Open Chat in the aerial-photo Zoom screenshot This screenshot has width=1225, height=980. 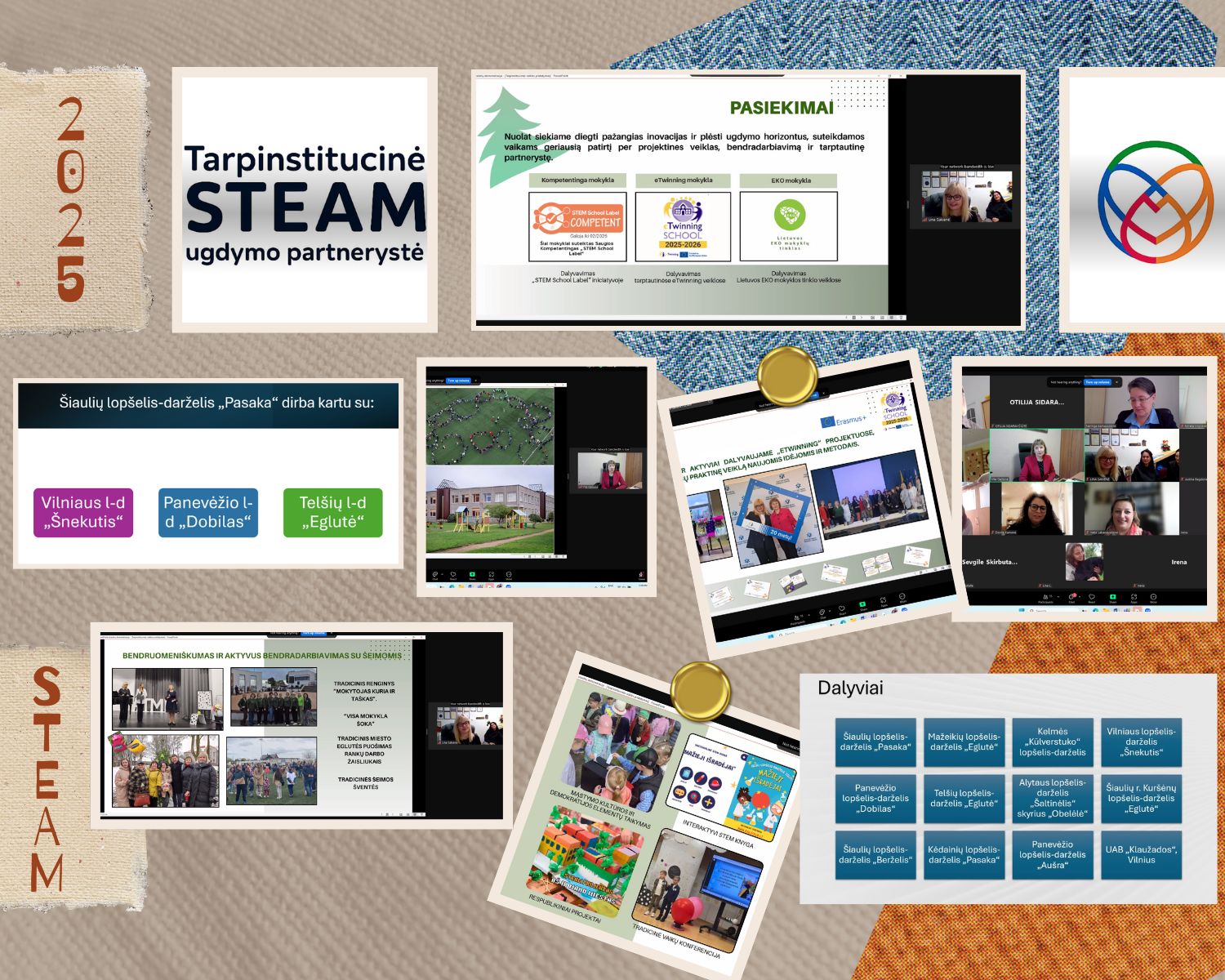(435, 576)
